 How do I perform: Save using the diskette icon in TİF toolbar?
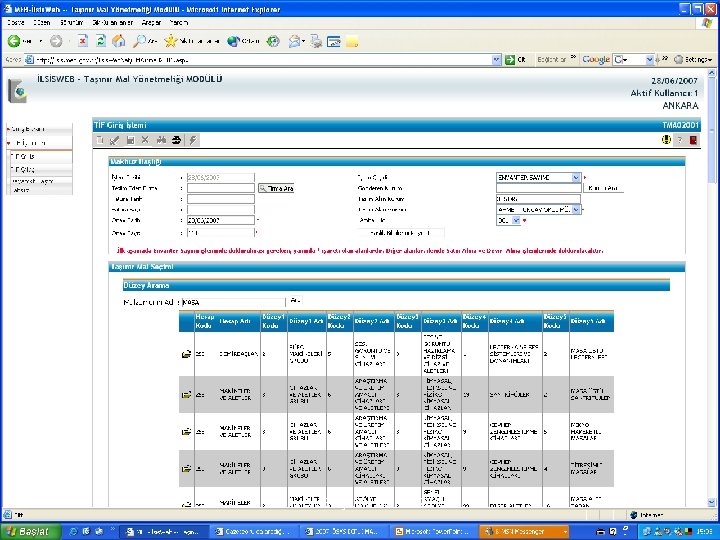(130, 140)
